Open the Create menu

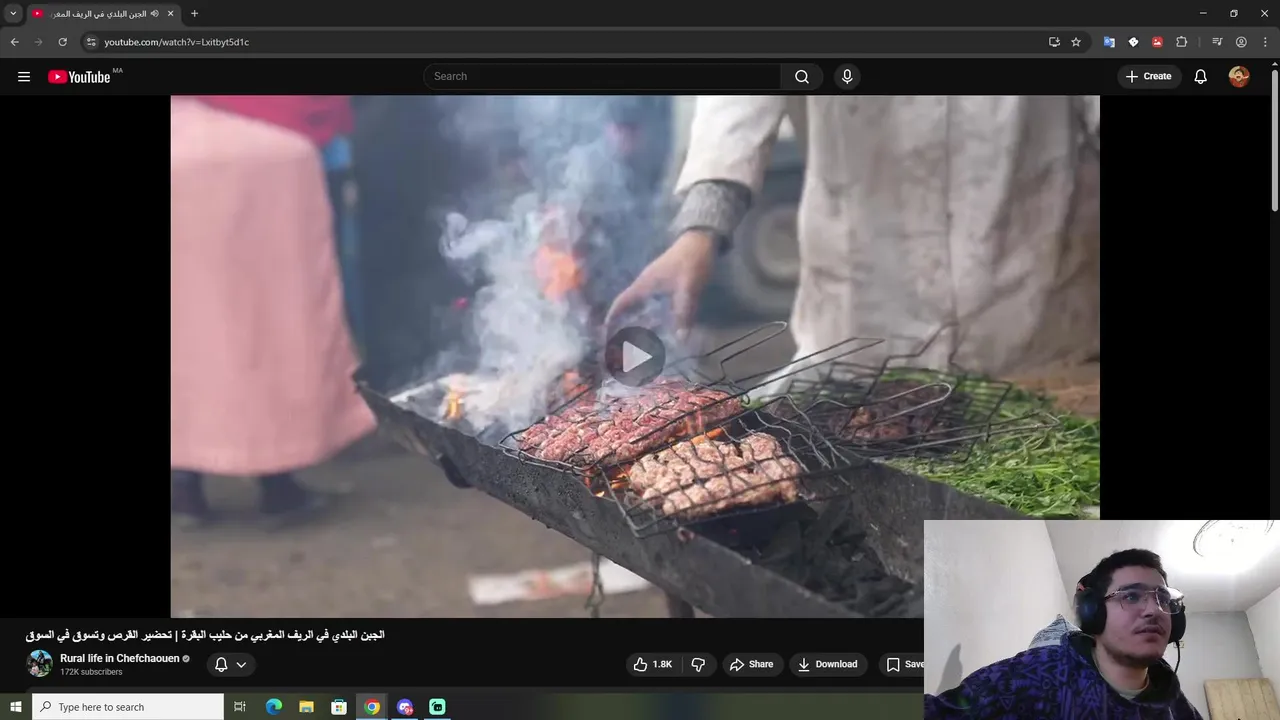(1149, 77)
